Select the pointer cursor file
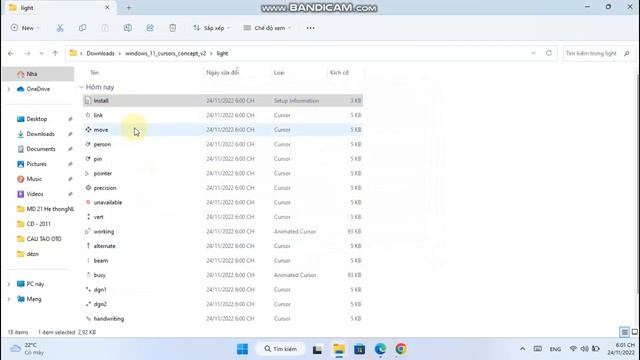Image resolution: width=640 pixels, height=360 pixels. tap(223, 173)
